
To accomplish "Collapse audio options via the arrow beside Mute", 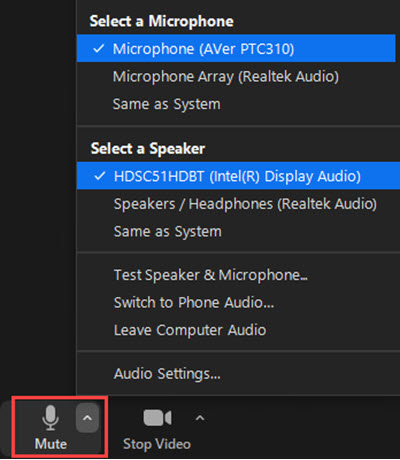I will point(87,418).
